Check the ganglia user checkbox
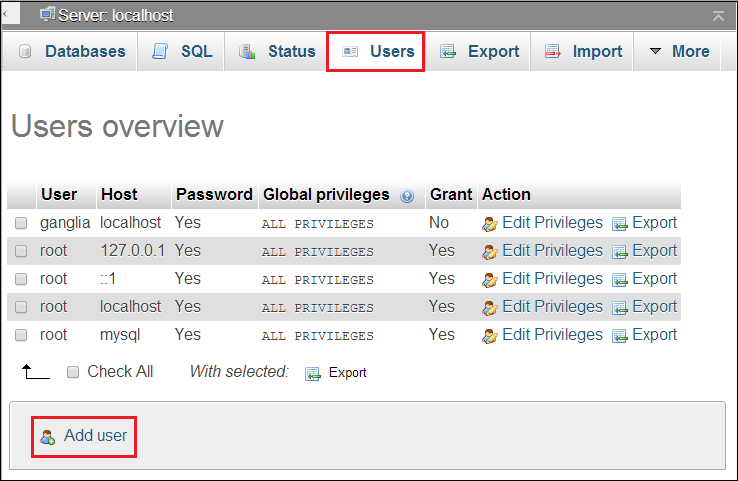738x481 pixels. (x=21, y=224)
